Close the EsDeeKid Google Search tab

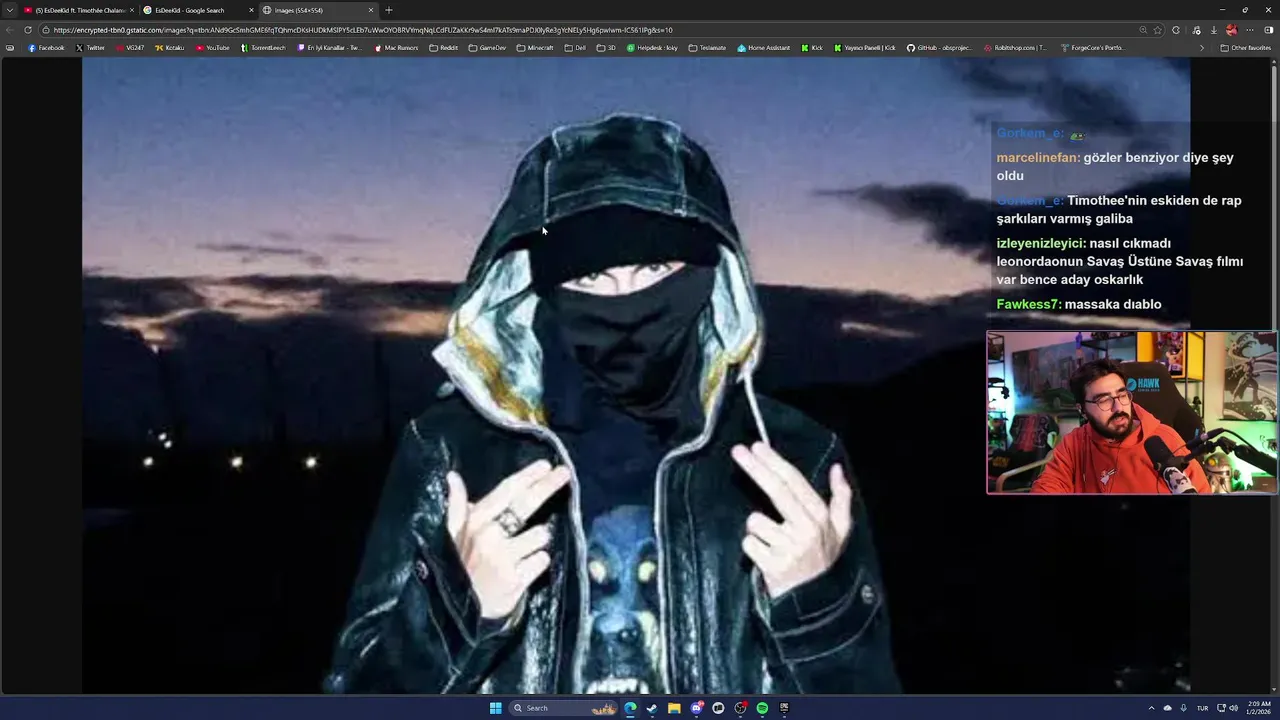click(x=251, y=10)
